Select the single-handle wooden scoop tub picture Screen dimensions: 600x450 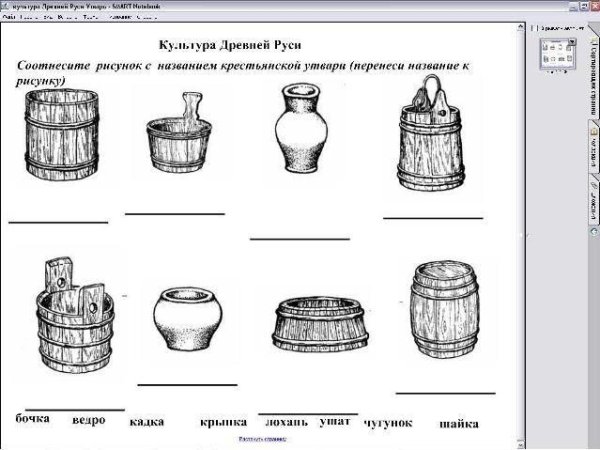(x=179, y=132)
